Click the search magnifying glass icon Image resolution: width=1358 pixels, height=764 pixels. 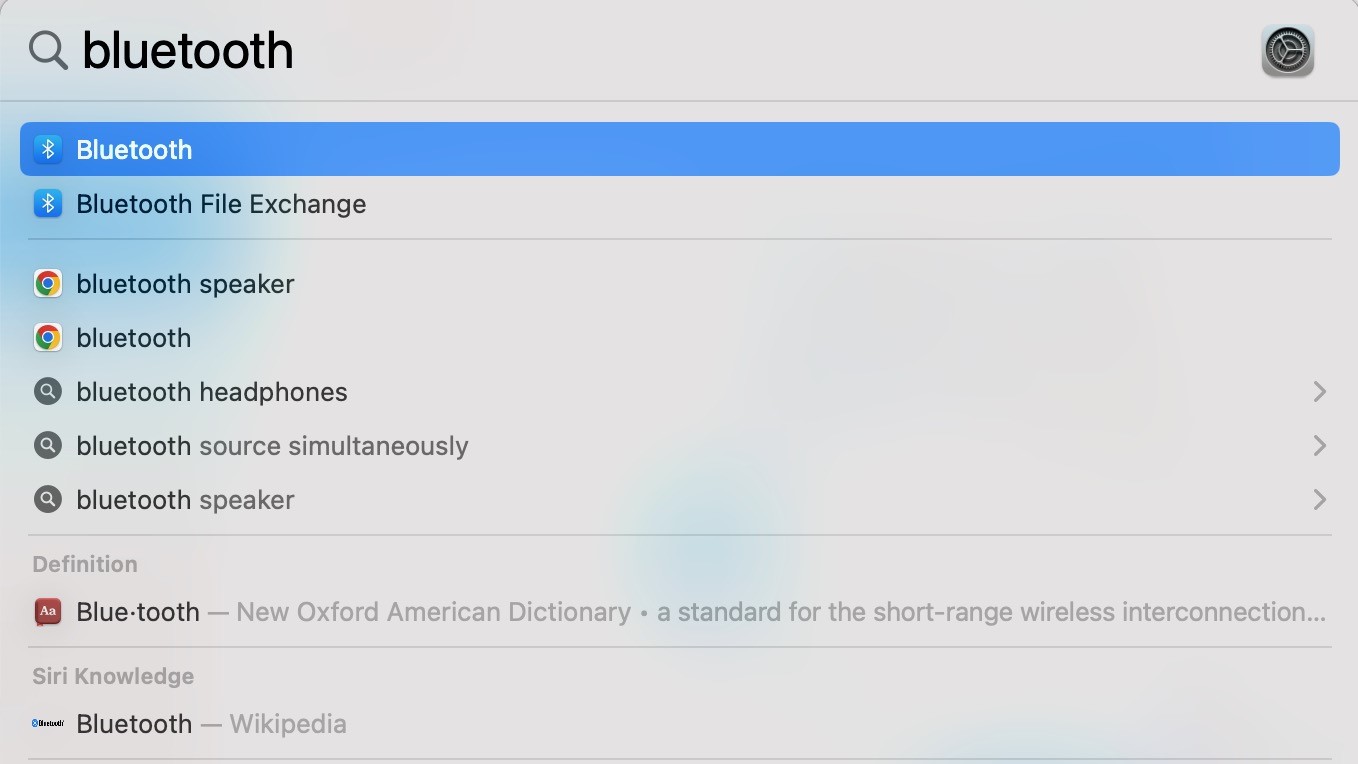[x=48, y=50]
